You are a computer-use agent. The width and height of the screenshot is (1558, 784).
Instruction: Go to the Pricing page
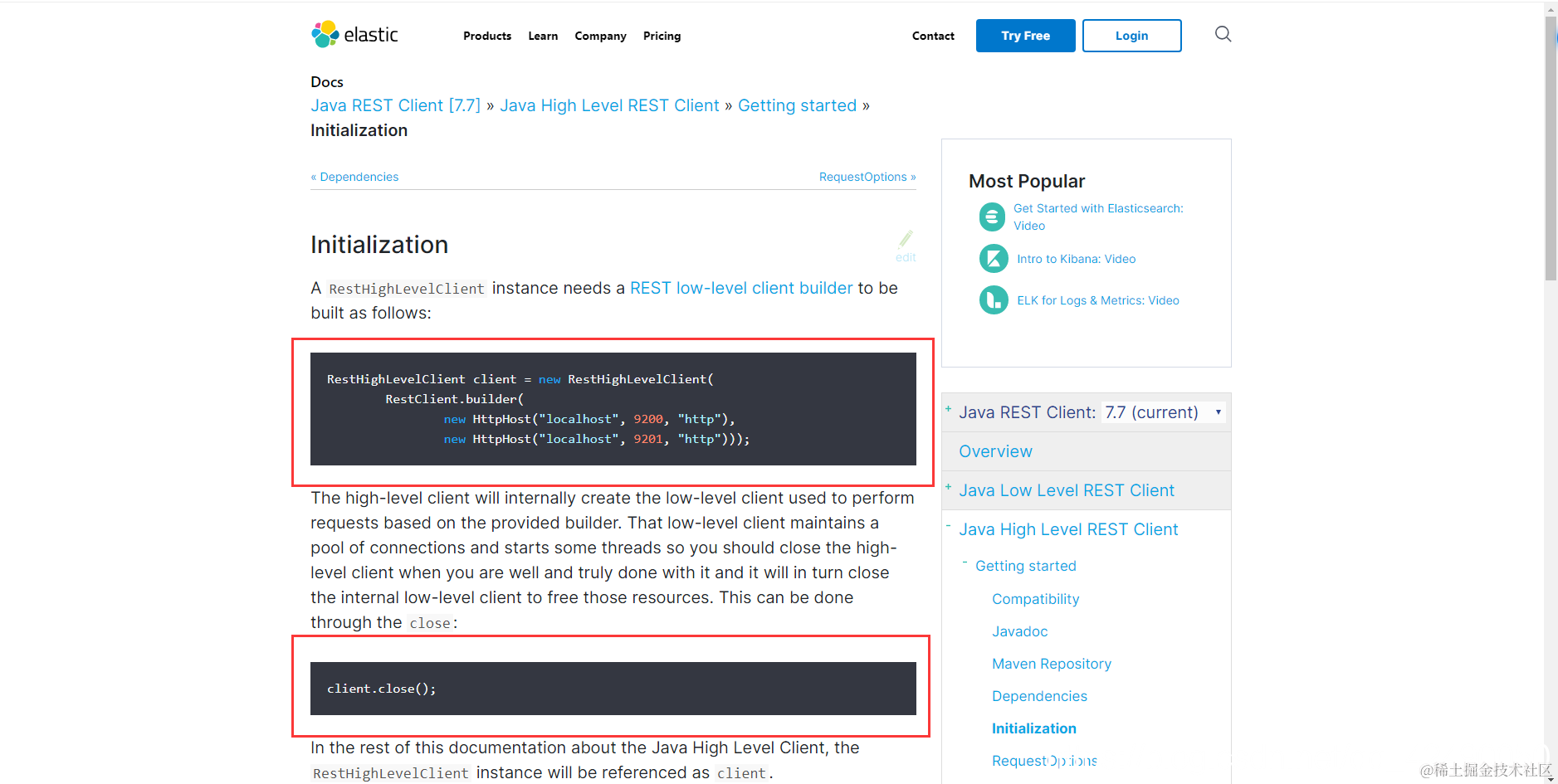pyautogui.click(x=662, y=36)
